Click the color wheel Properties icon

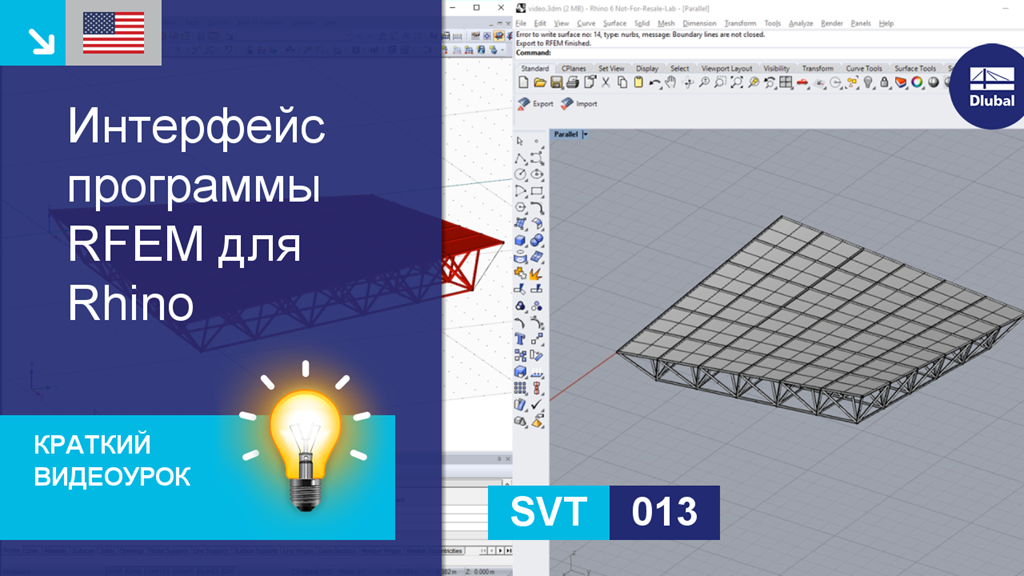(917, 83)
